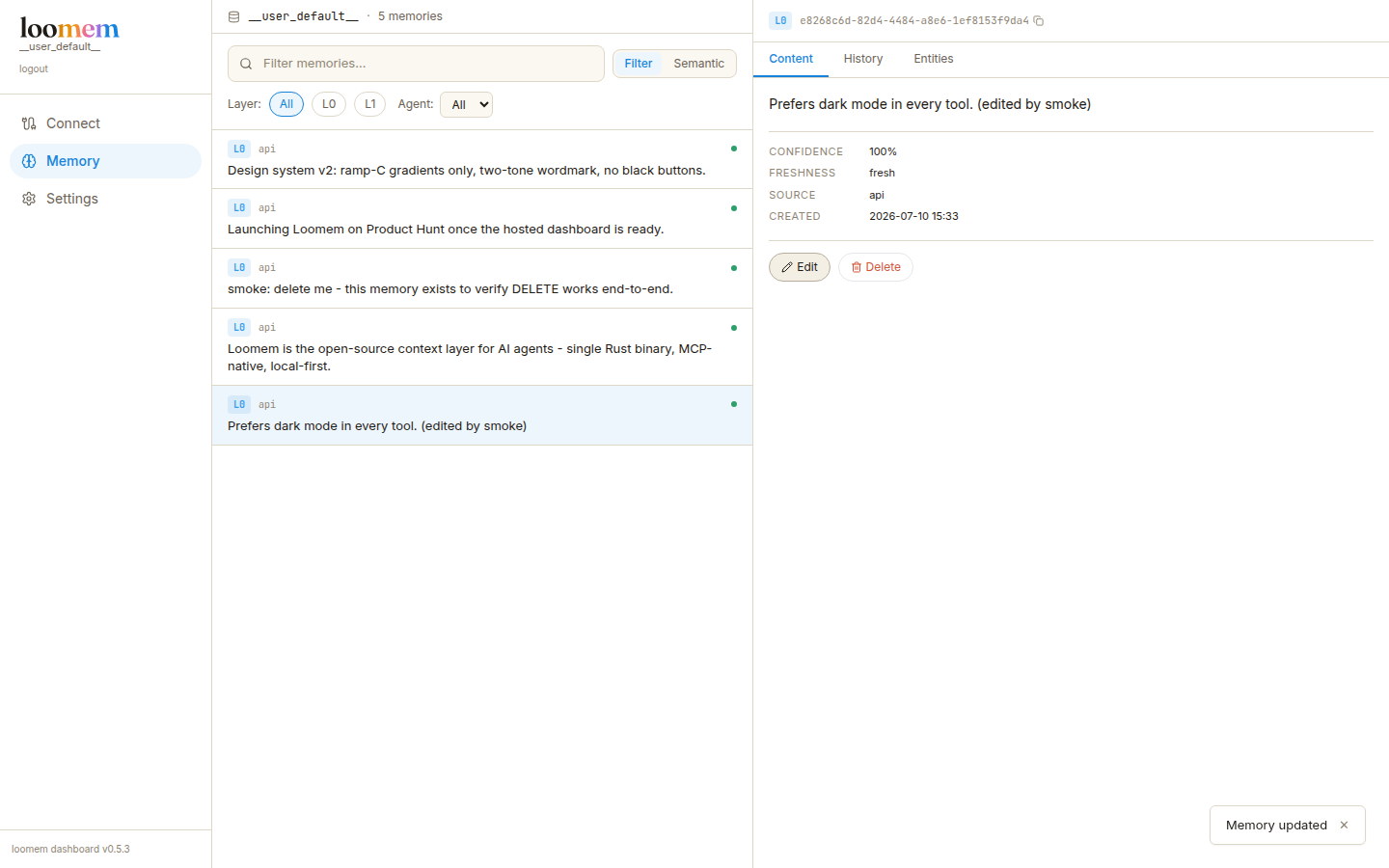The image size is (1389, 868).
Task: Select the open-source context layer memory
Action: (x=482, y=347)
